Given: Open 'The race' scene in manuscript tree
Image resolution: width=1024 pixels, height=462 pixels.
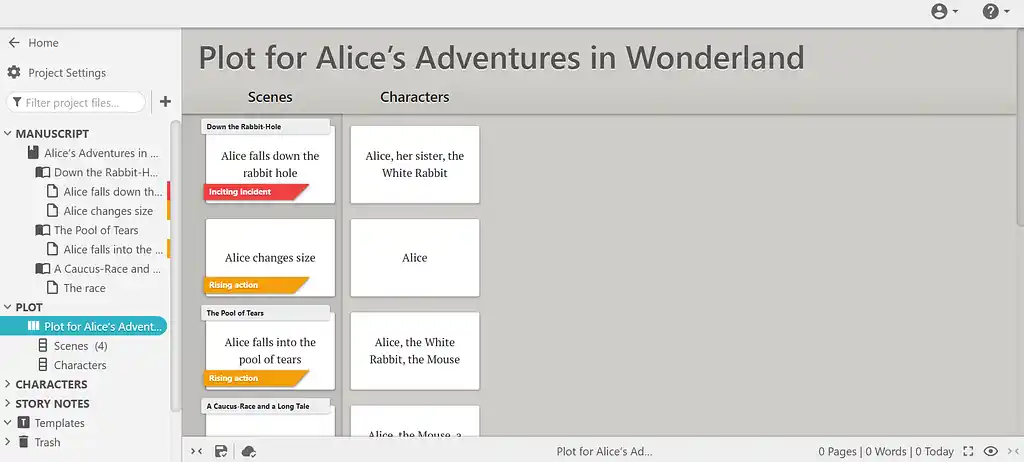Looking at the screenshot, I should (84, 288).
